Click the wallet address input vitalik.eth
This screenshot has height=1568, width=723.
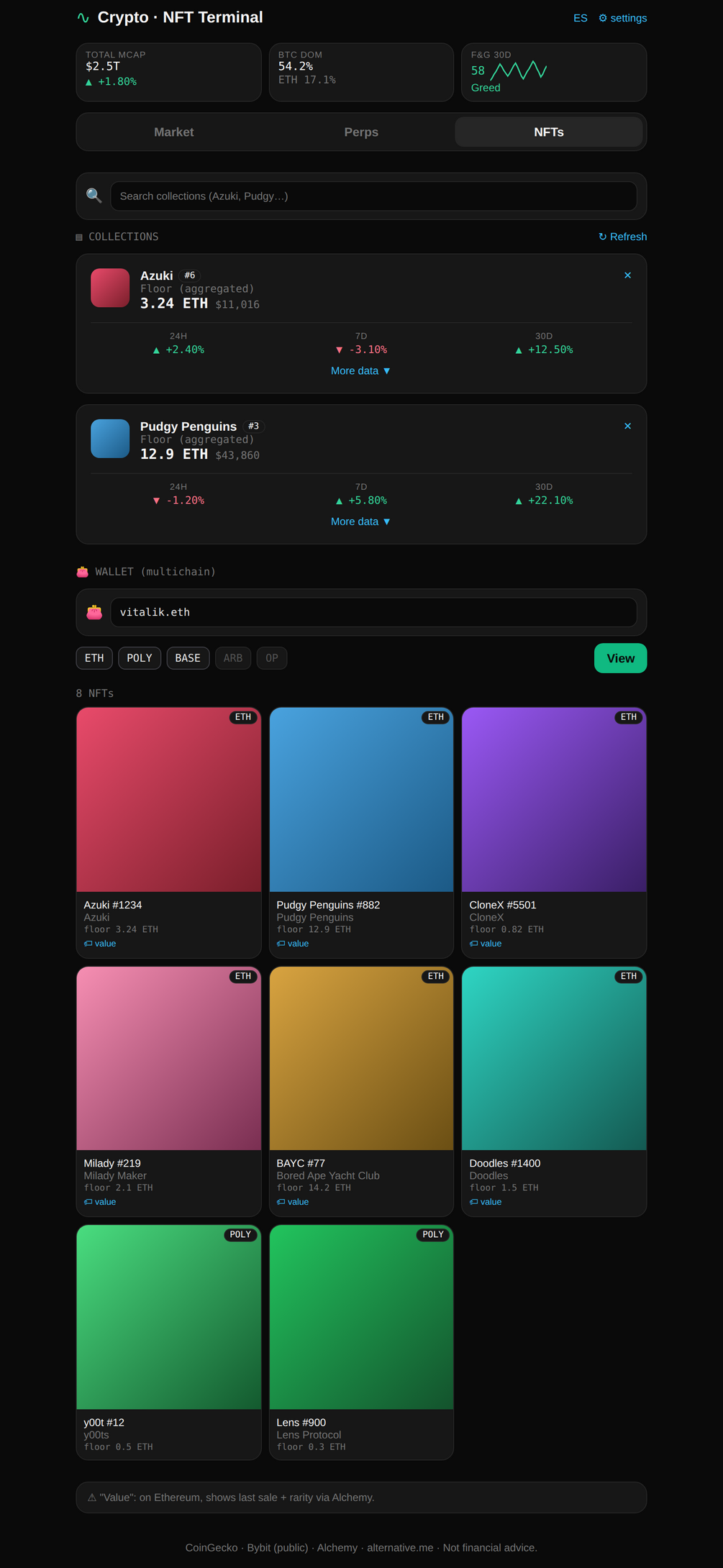coord(373,612)
